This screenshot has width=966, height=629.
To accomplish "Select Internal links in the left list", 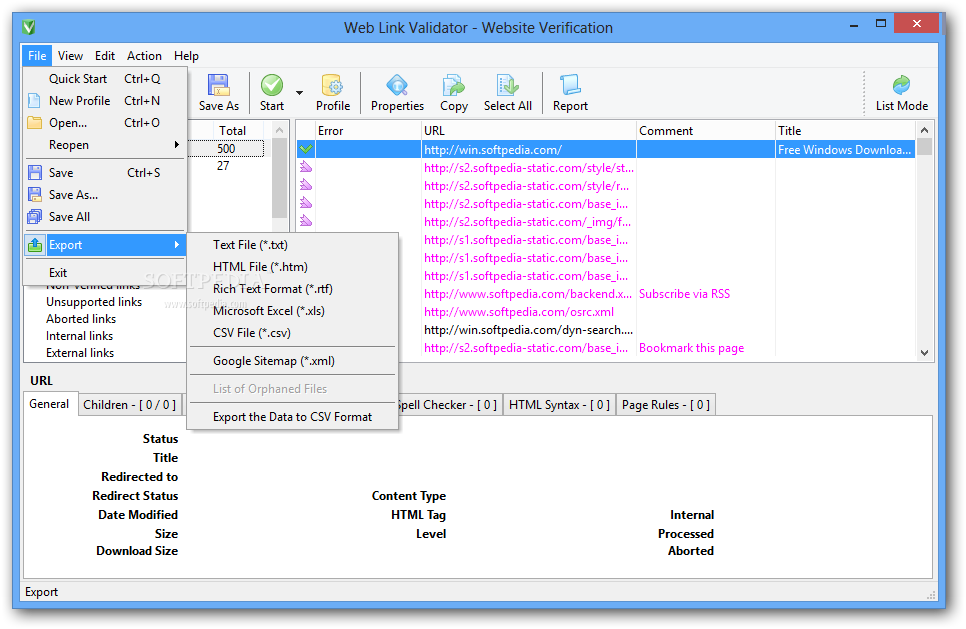I will [79, 336].
